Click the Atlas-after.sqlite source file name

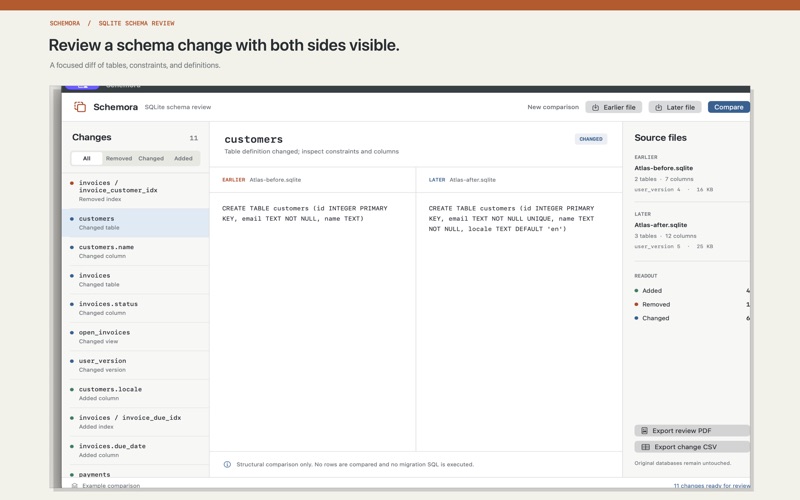[x=661, y=225]
